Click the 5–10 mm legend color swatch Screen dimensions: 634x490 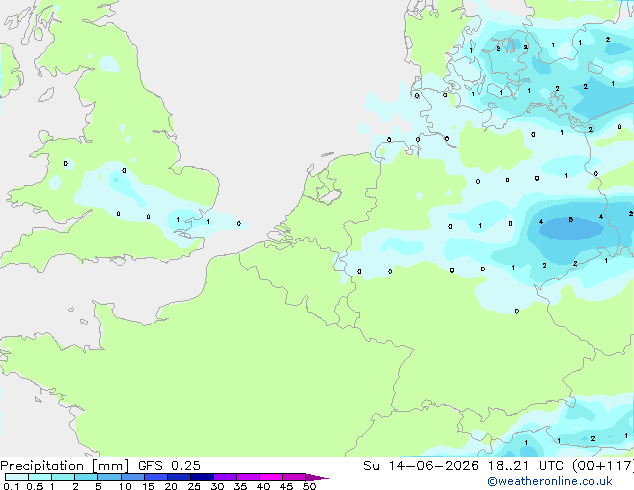pyautogui.click(x=109, y=477)
